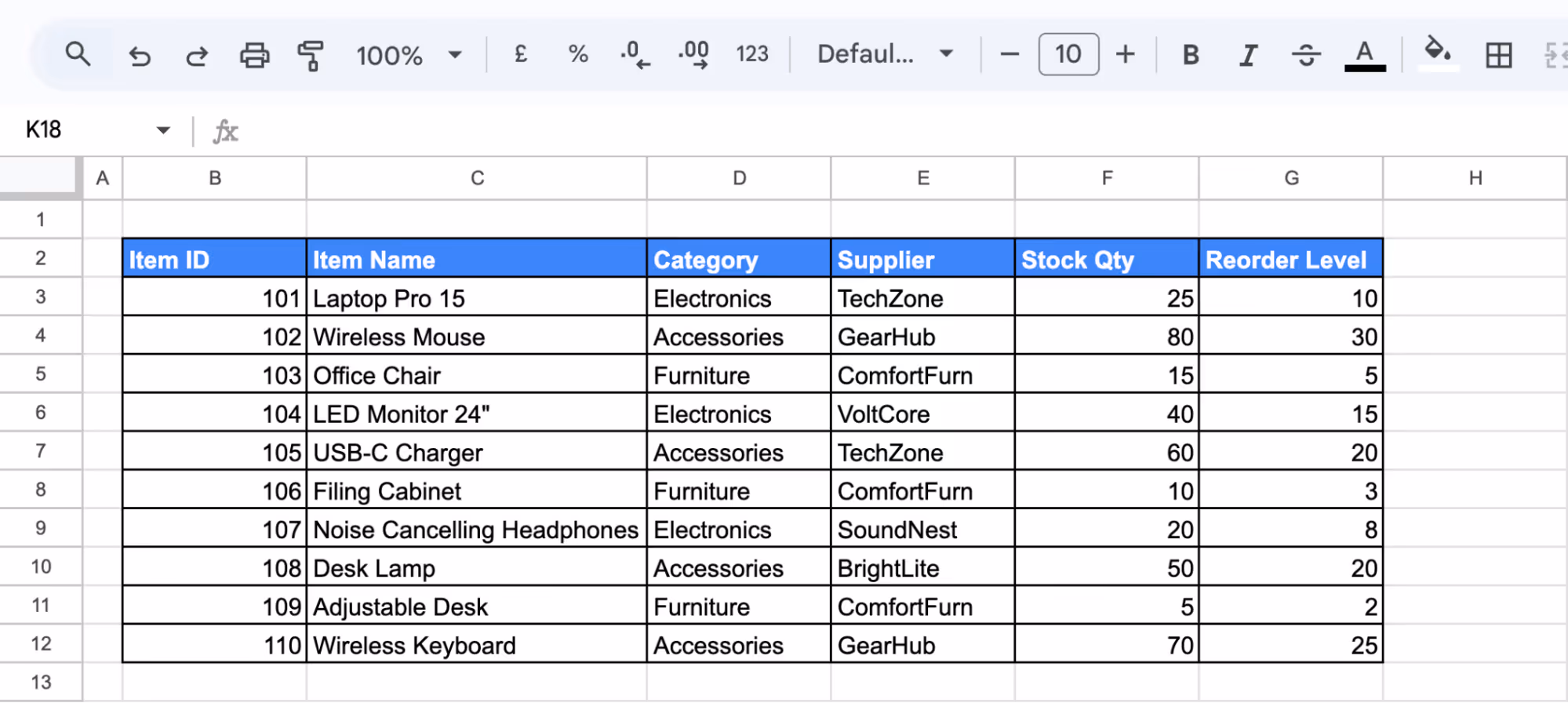Decrease font size minus button

pyautogui.click(x=1010, y=54)
